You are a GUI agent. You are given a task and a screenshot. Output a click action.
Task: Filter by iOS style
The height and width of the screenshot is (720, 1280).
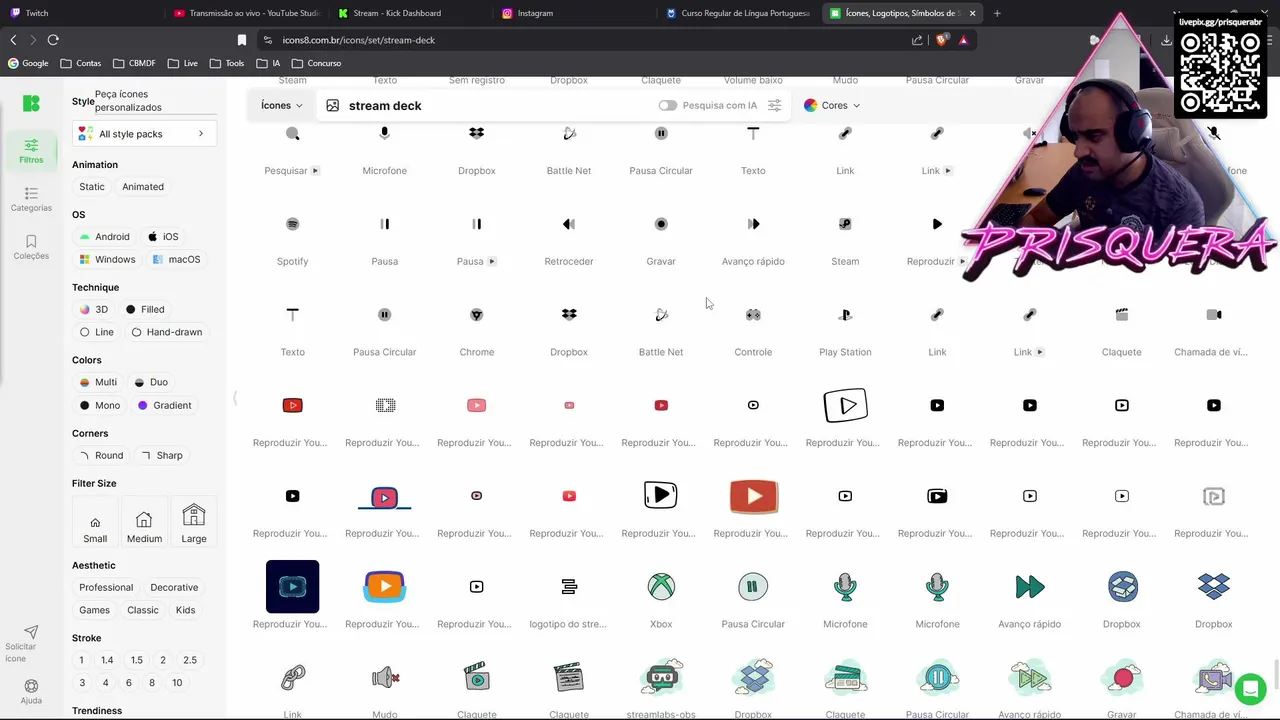coord(163,237)
